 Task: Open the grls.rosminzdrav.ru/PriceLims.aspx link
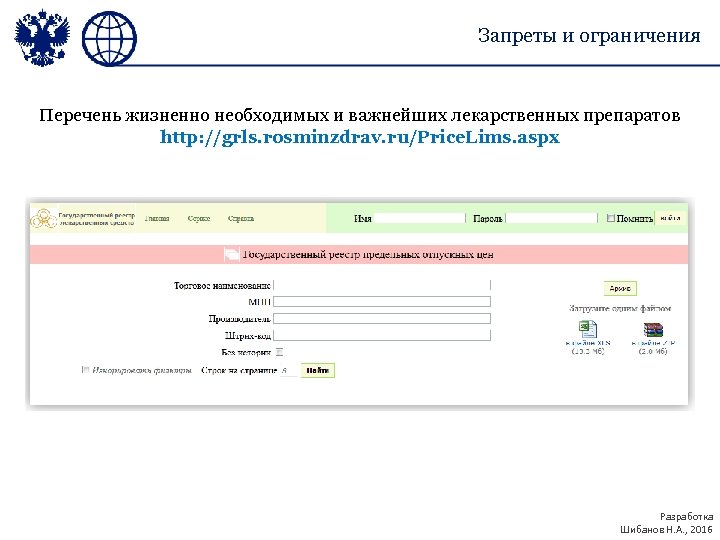pos(360,137)
